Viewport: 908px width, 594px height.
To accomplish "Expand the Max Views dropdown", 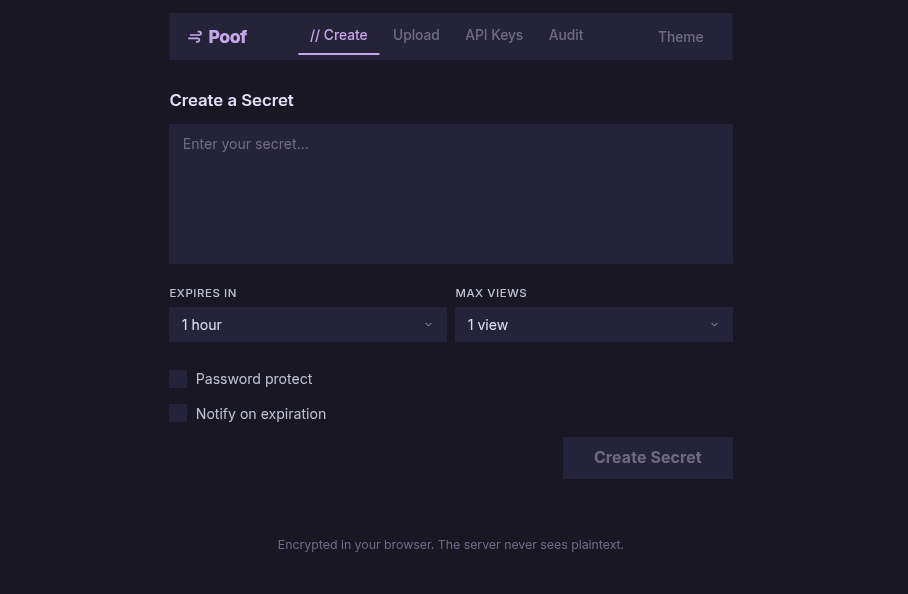I will tap(594, 325).
